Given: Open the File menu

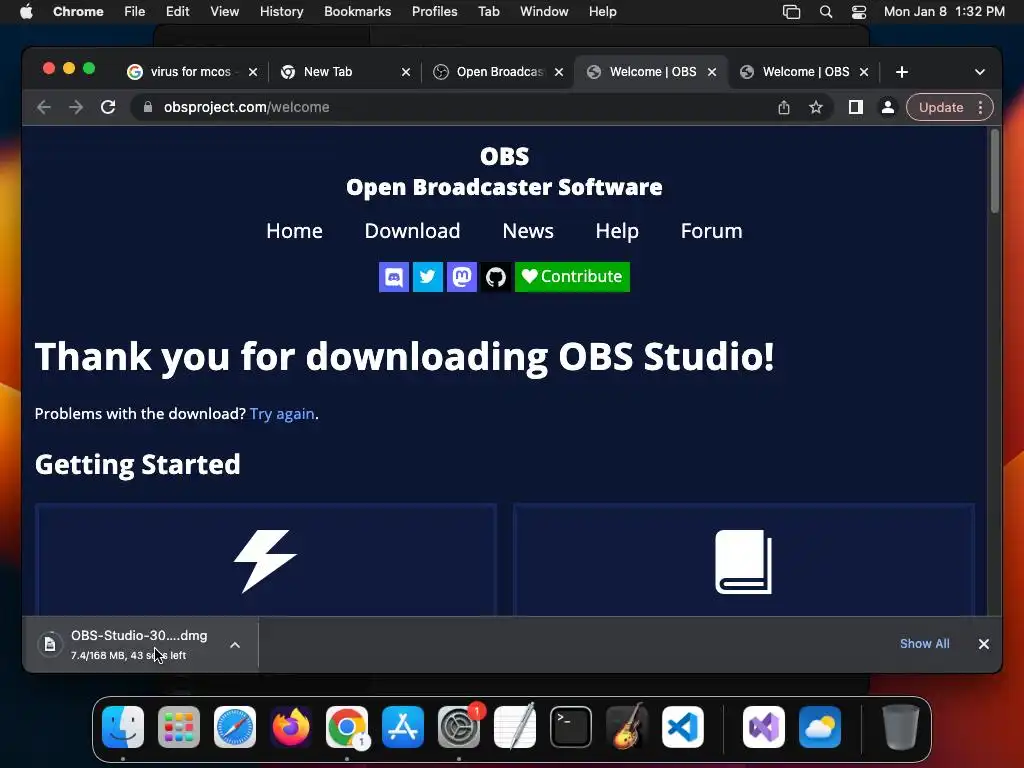Looking at the screenshot, I should [135, 12].
